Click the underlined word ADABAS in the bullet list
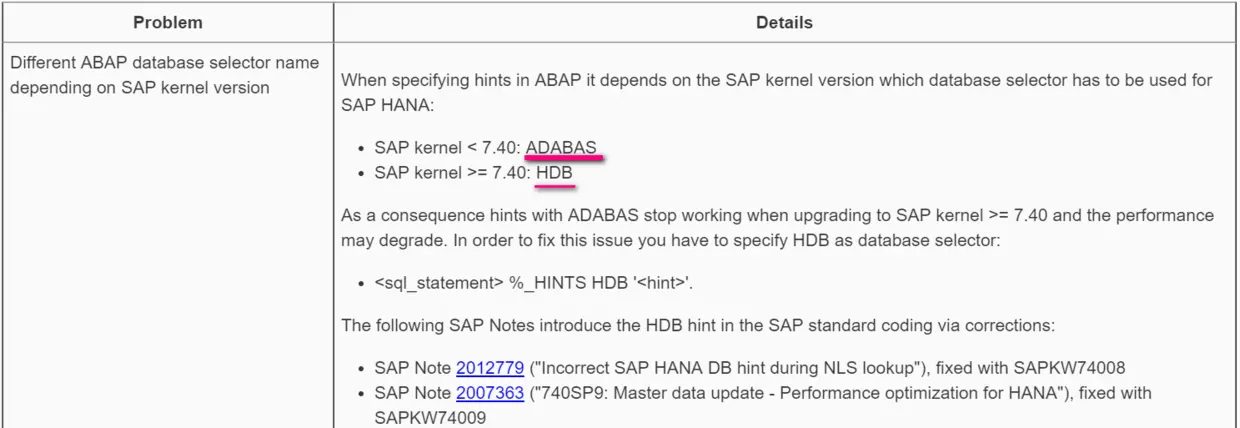1240x428 pixels. tap(561, 147)
